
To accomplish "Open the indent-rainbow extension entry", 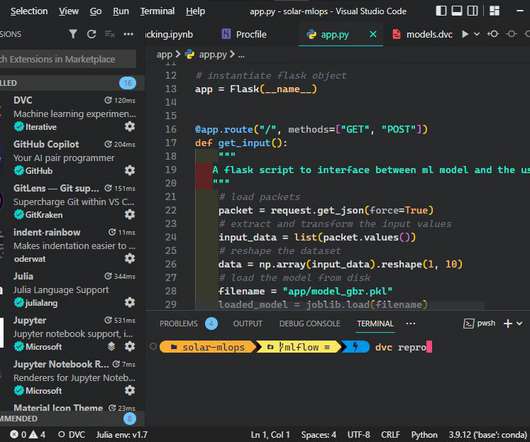I will [73, 245].
